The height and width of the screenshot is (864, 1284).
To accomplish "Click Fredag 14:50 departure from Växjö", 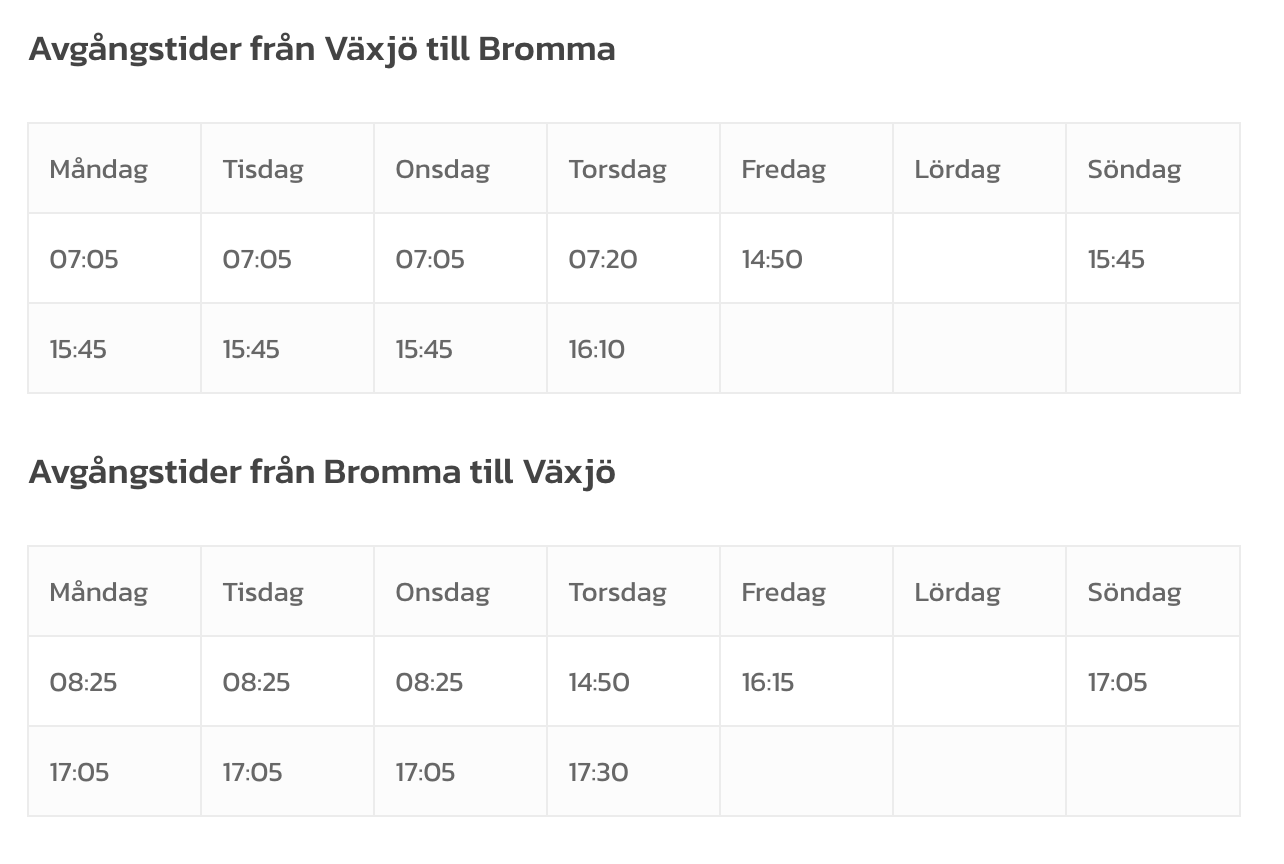I will click(772, 260).
